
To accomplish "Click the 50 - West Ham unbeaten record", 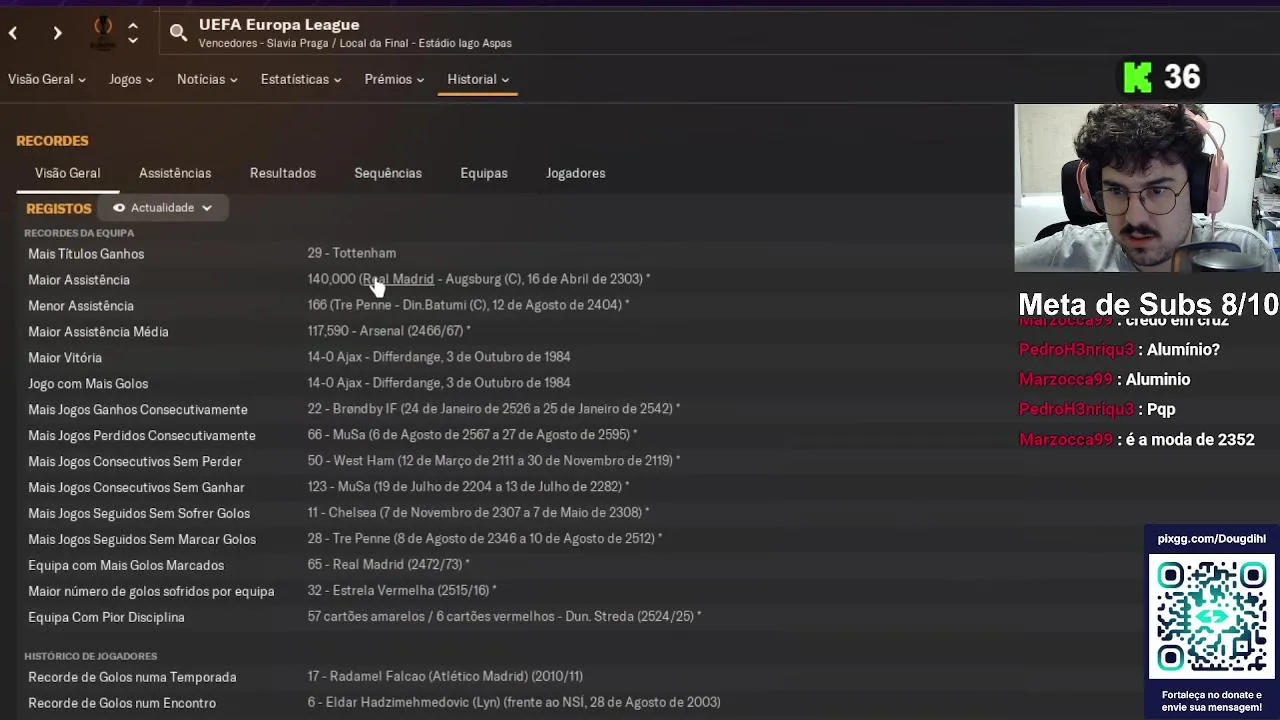I will pos(494,461).
